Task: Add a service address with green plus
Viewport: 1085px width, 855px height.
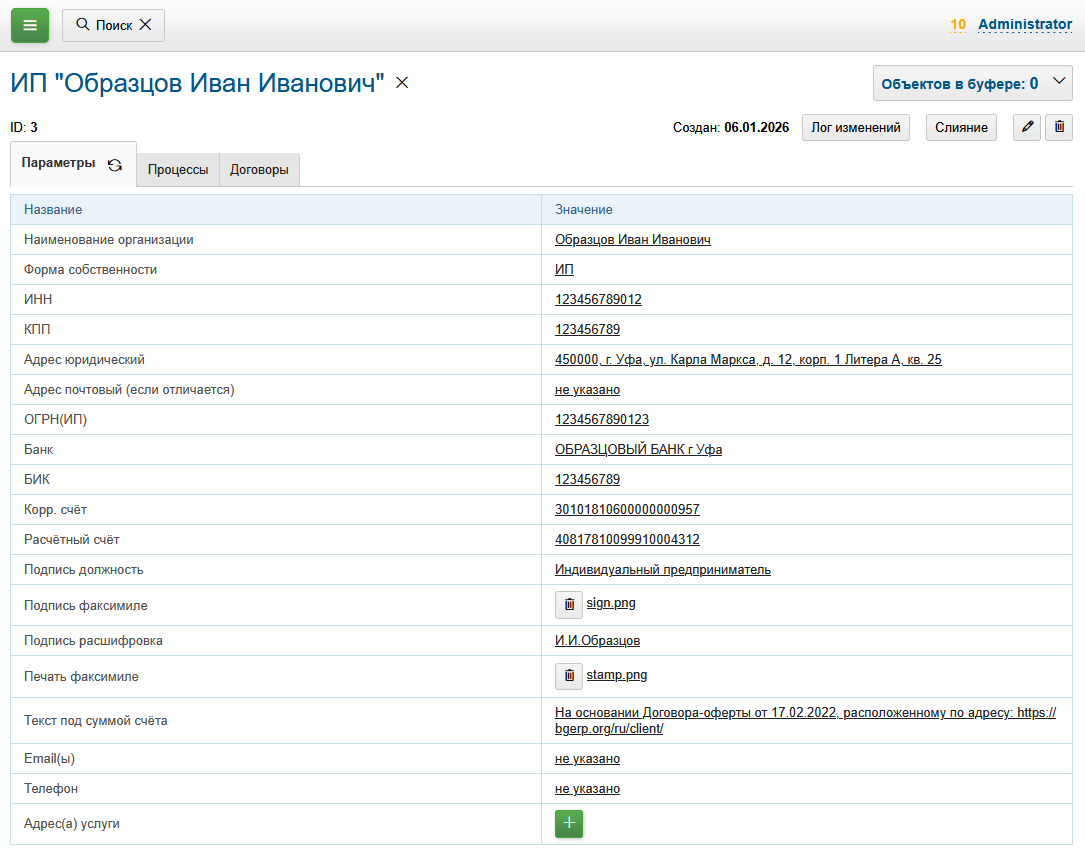Action: tap(569, 823)
